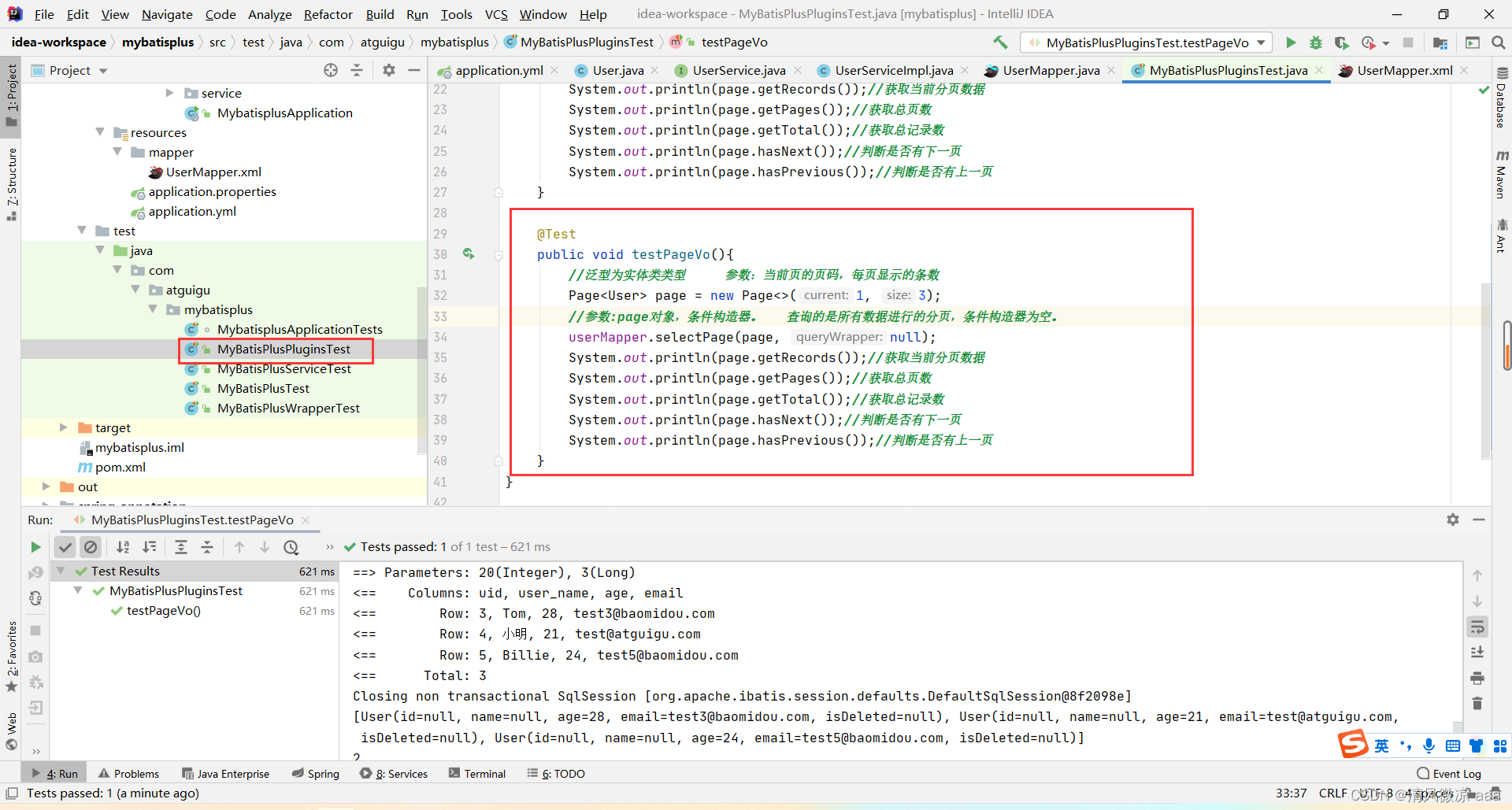
Task: Switch to UserServiceImpl.java editor tab
Action: 893,70
